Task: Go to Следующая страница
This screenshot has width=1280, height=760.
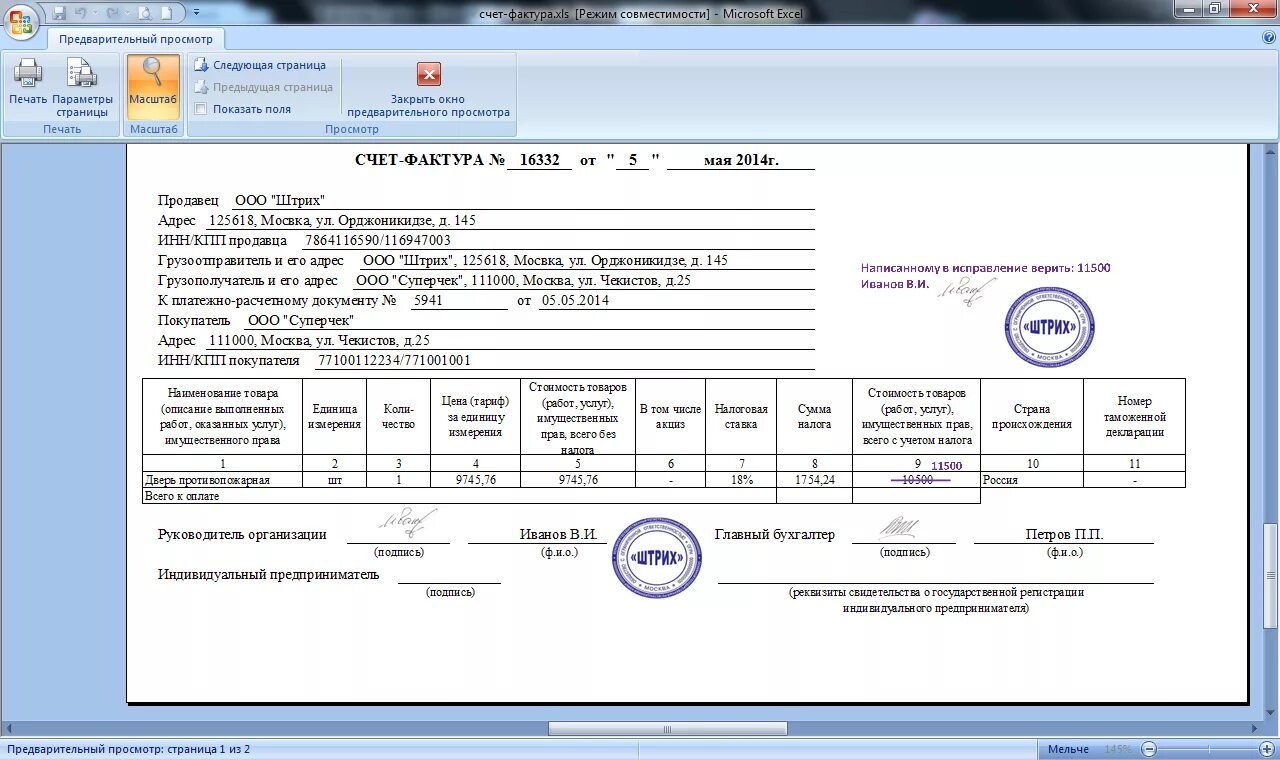Action: point(259,65)
